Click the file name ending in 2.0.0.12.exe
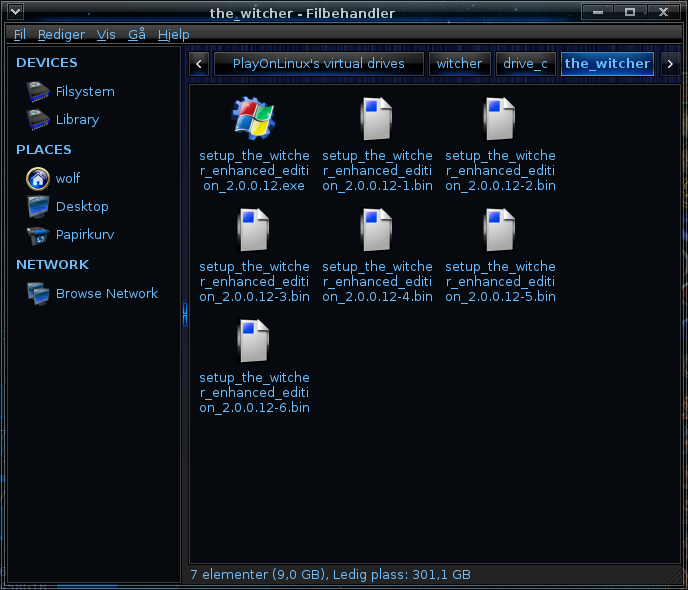 (x=254, y=171)
